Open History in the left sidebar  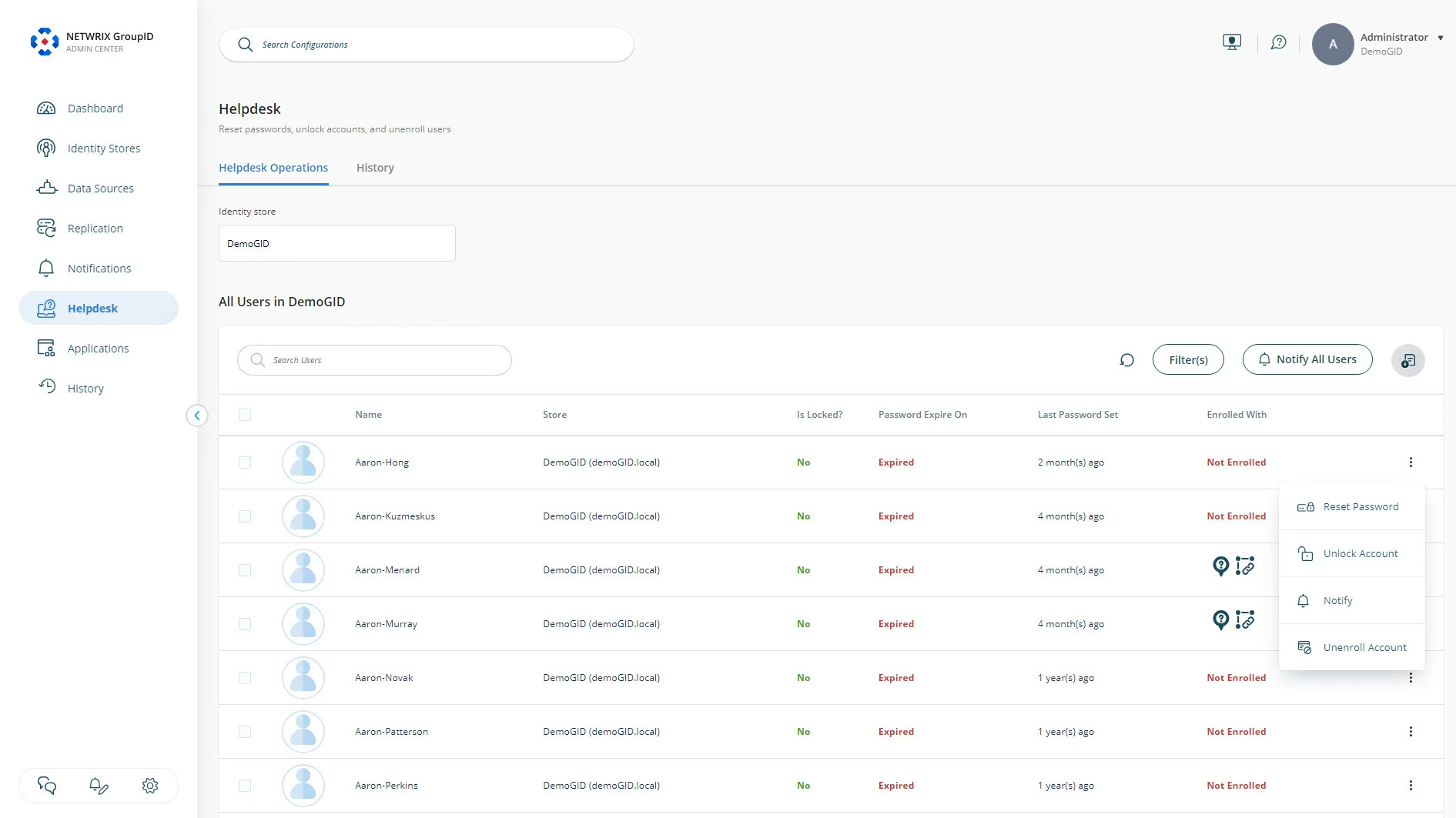98,389
